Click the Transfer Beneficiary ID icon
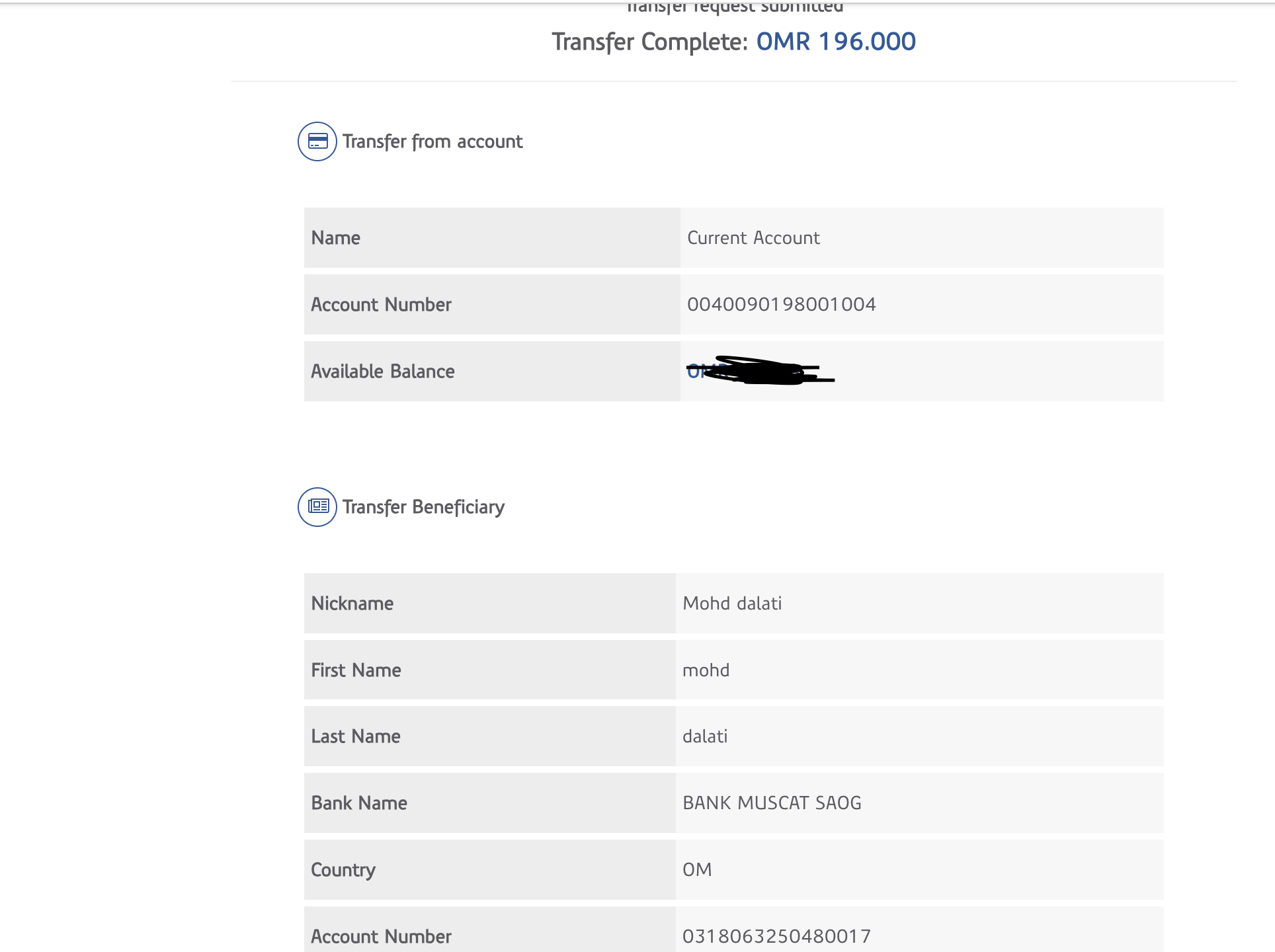 (317, 507)
